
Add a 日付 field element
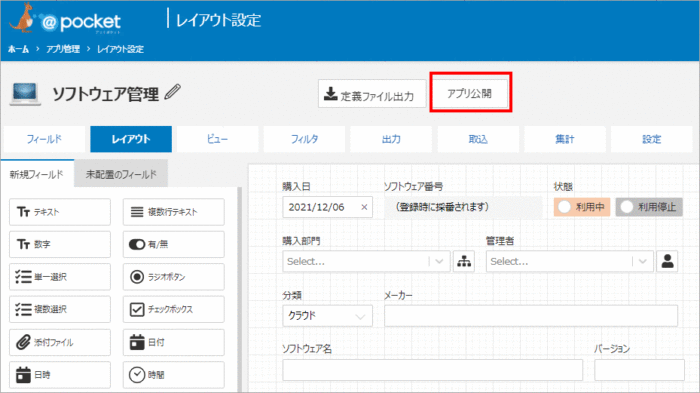[174, 343]
